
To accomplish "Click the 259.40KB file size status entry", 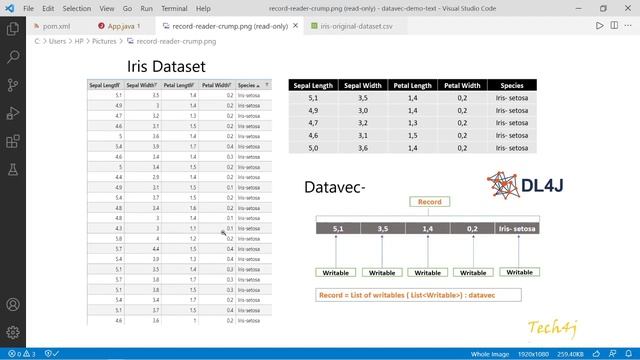I will [x=570, y=354].
